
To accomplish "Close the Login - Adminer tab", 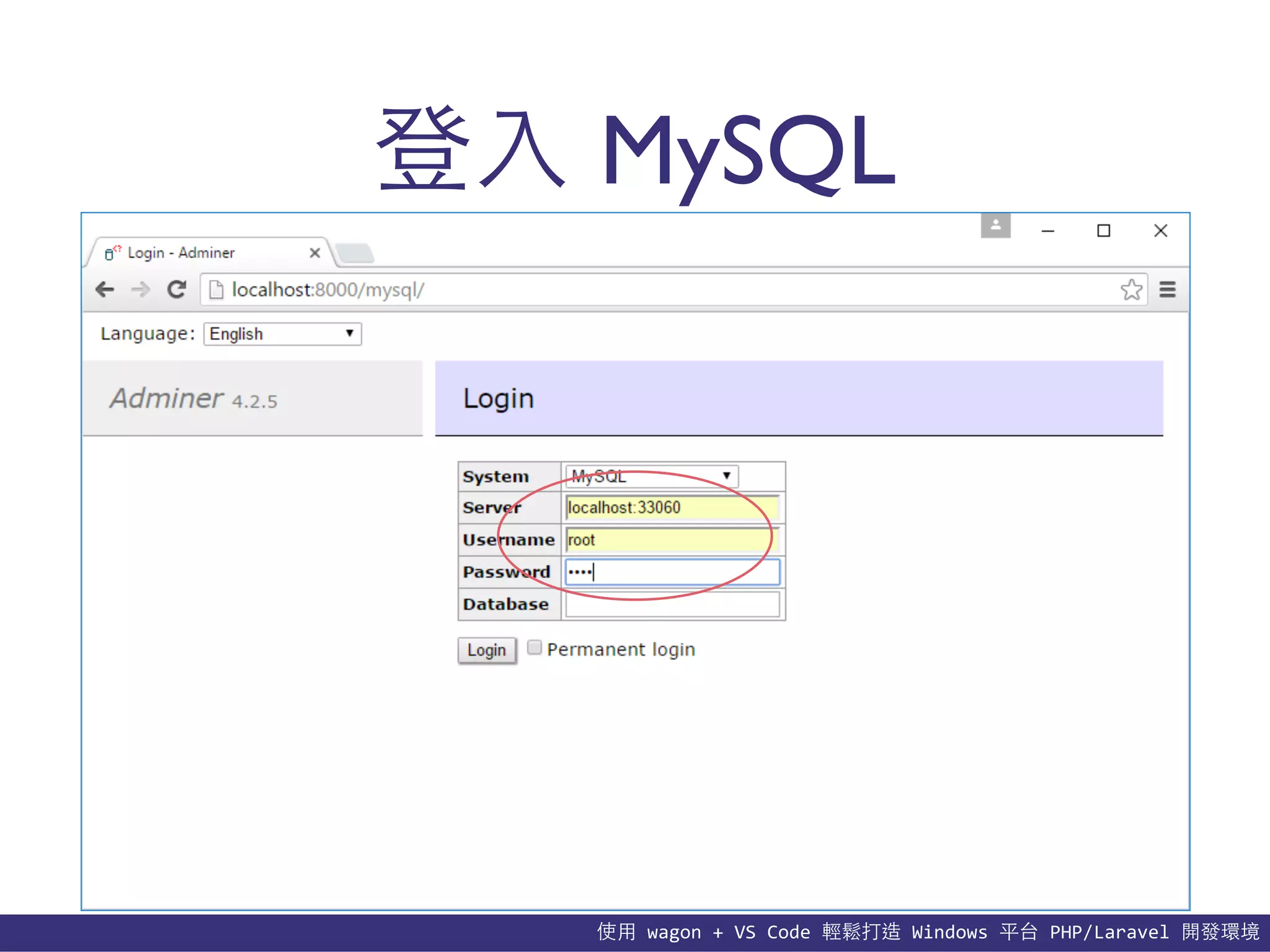I will pyautogui.click(x=314, y=253).
